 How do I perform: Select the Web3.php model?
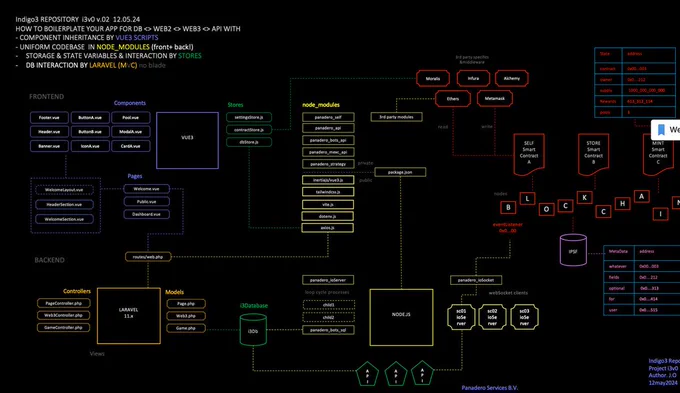(x=186, y=316)
